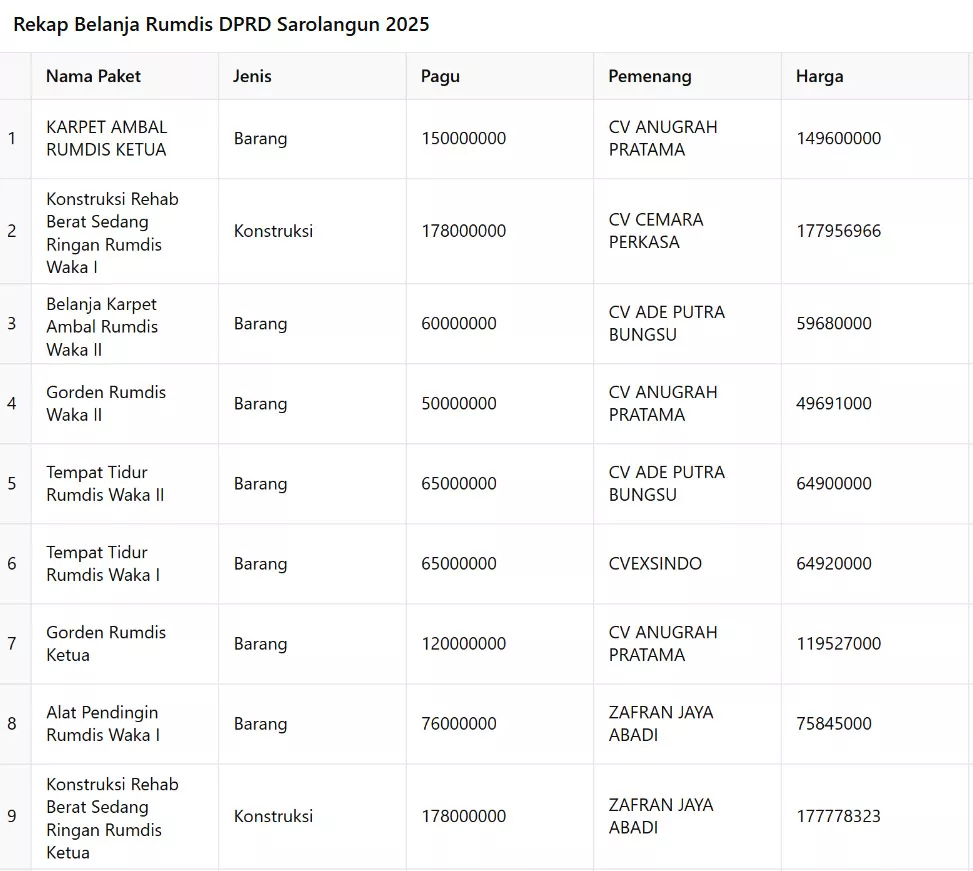Select the Konstruksi type cell in row 2
Image resolution: width=973 pixels, height=871 pixels.
pos(273,231)
